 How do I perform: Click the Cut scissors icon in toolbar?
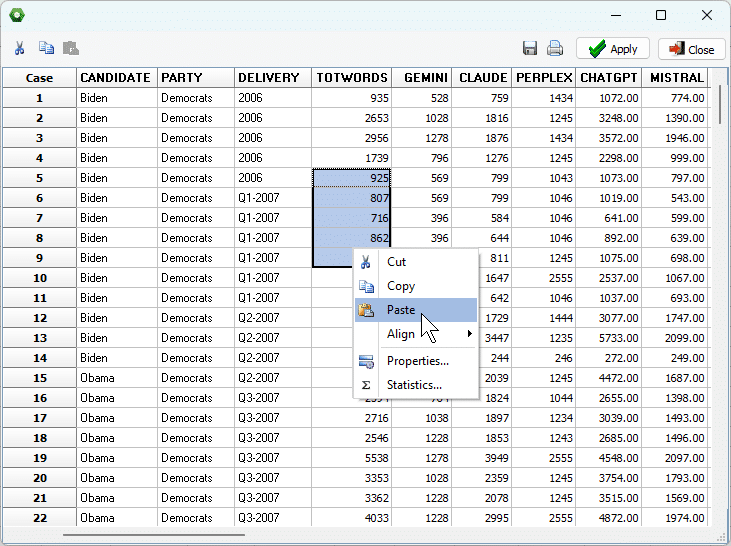19,48
